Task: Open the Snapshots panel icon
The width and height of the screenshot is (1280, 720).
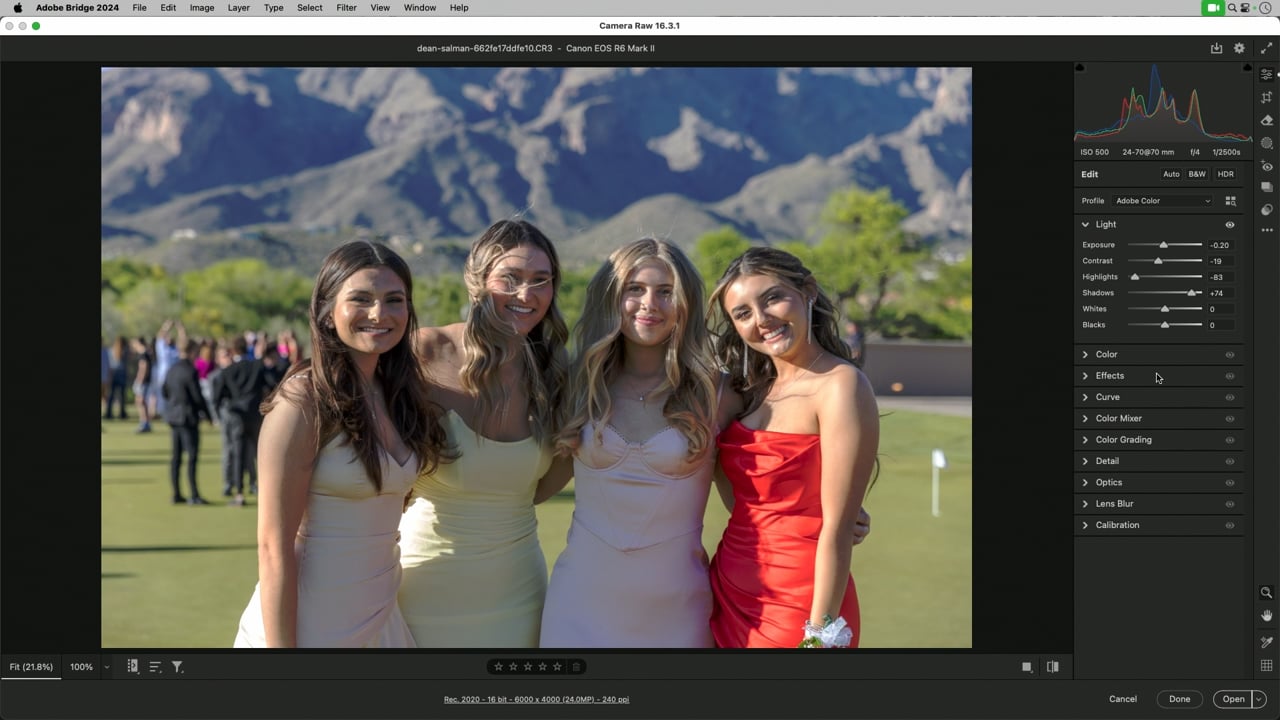Action: 1266,187
